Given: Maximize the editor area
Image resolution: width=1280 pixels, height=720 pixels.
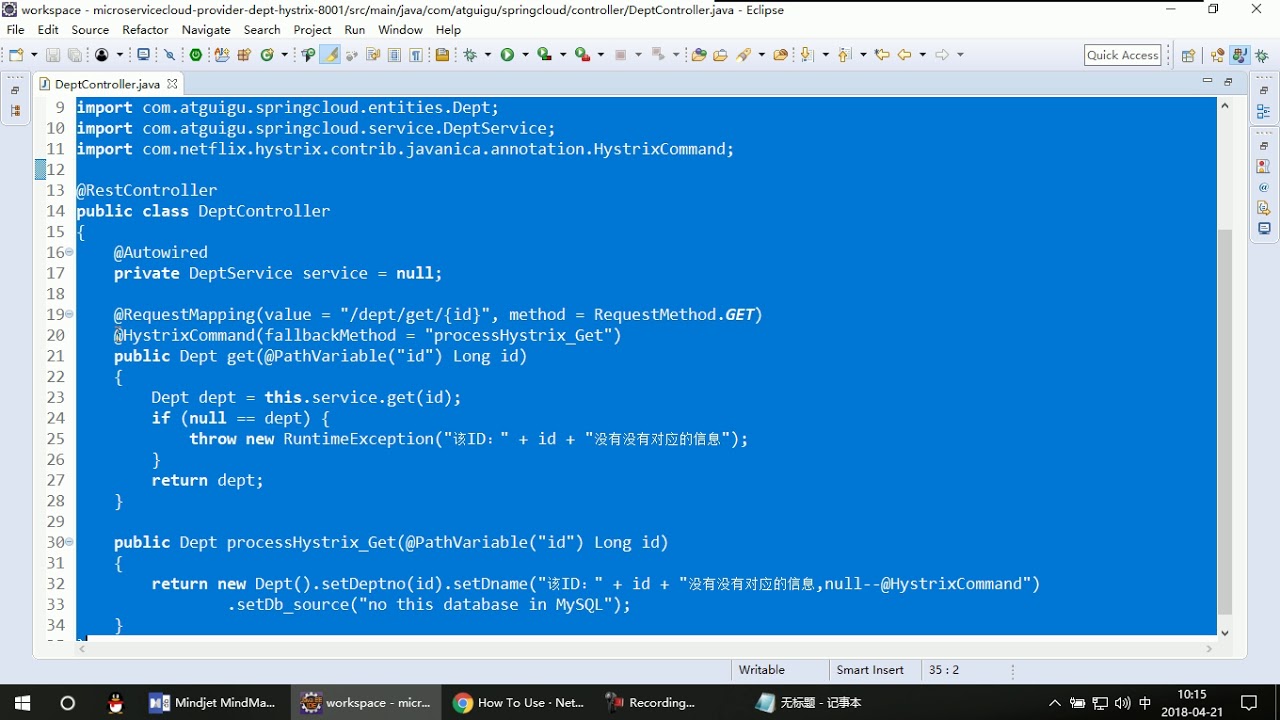Looking at the screenshot, I should tap(1229, 82).
